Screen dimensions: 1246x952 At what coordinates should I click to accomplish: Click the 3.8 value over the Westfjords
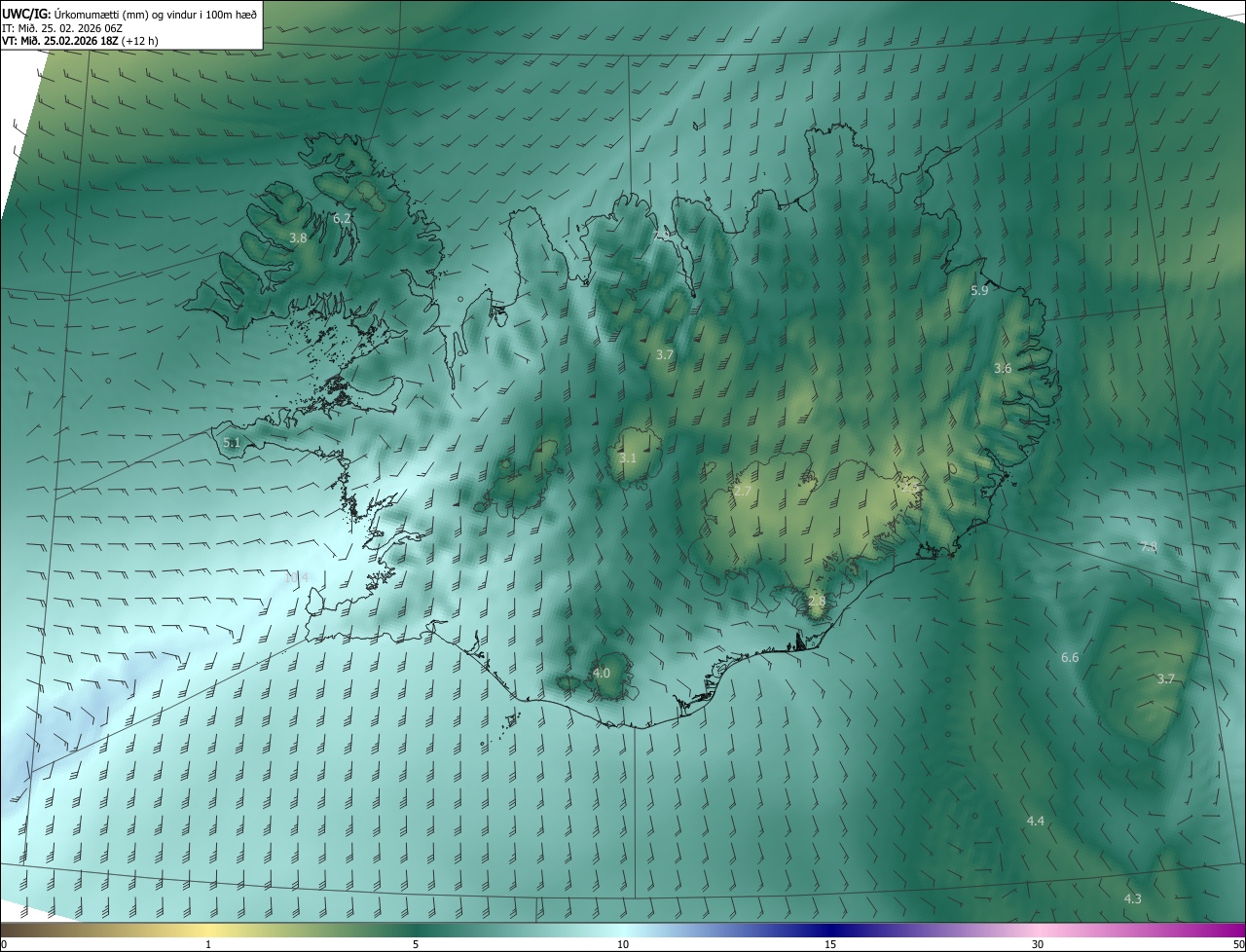(298, 238)
